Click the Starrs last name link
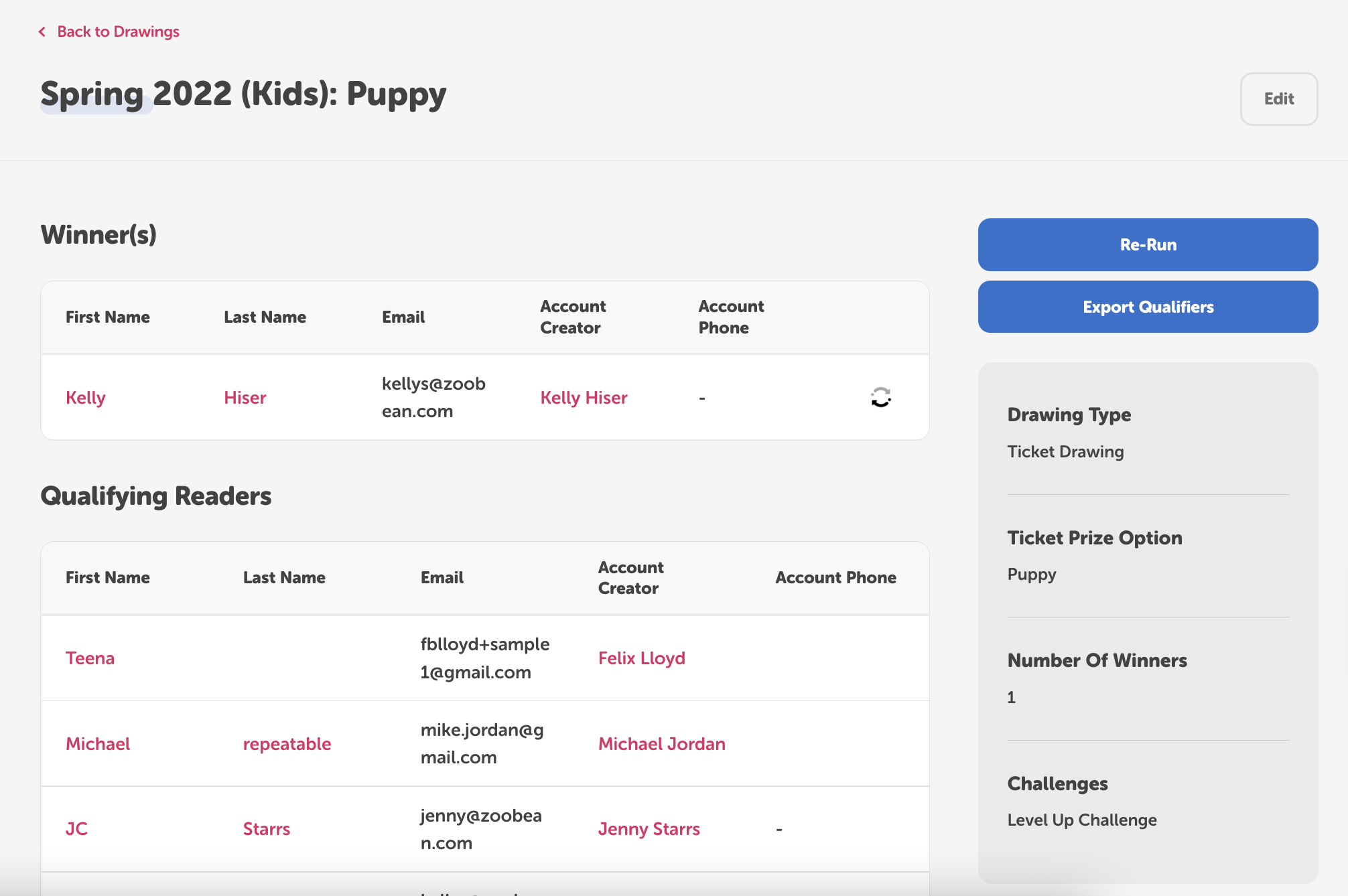The width and height of the screenshot is (1348, 896). coord(266,829)
